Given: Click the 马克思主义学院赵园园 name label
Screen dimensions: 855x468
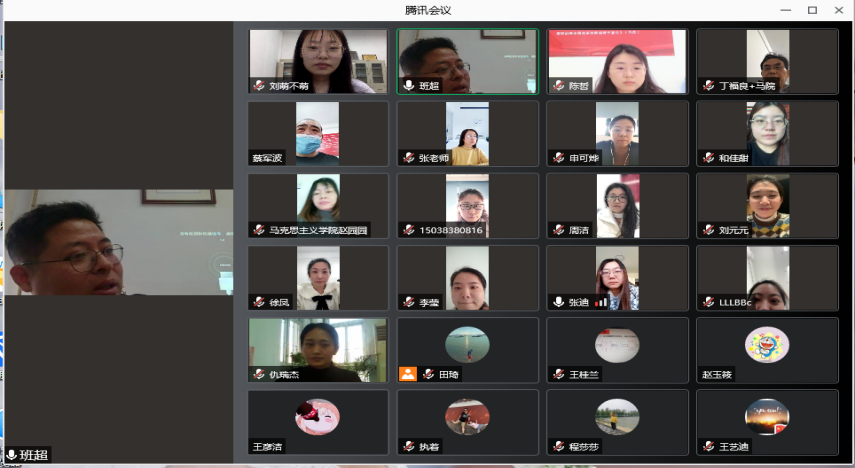Looking at the screenshot, I should (x=318, y=230).
